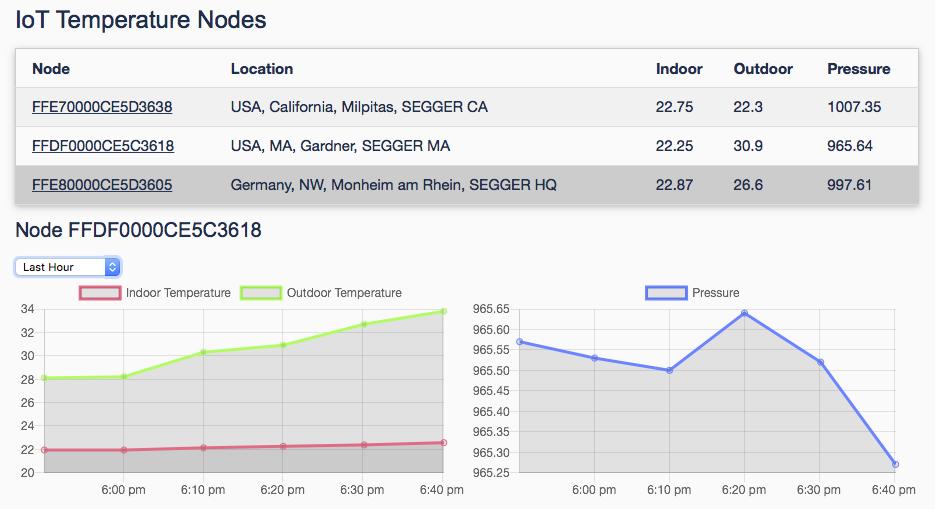Click the 'Node FFDF0000CE5C3618' heading
Viewport: 935px width, 509px height.
(138, 230)
